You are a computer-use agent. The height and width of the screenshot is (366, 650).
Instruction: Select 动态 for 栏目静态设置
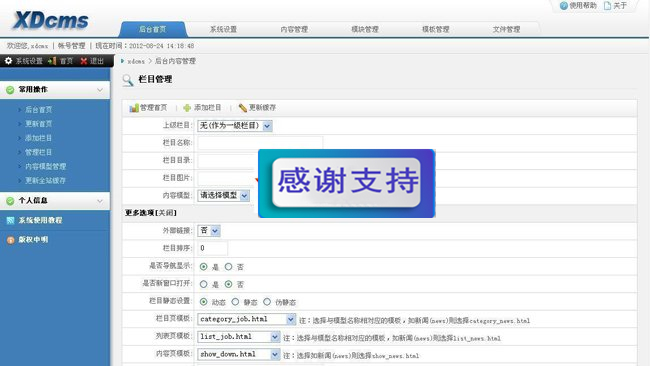(x=204, y=302)
